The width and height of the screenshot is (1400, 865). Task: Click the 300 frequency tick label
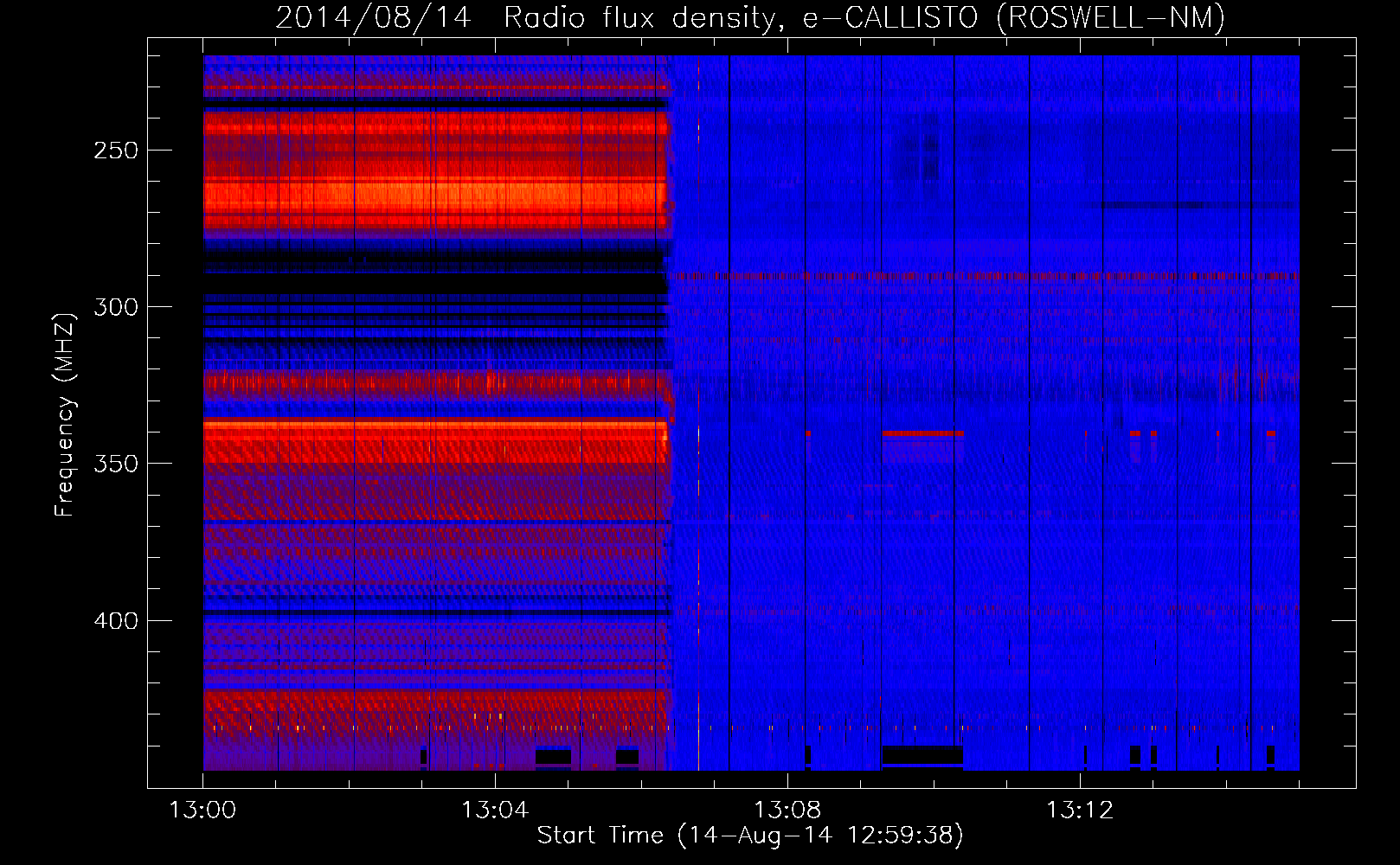[116, 307]
